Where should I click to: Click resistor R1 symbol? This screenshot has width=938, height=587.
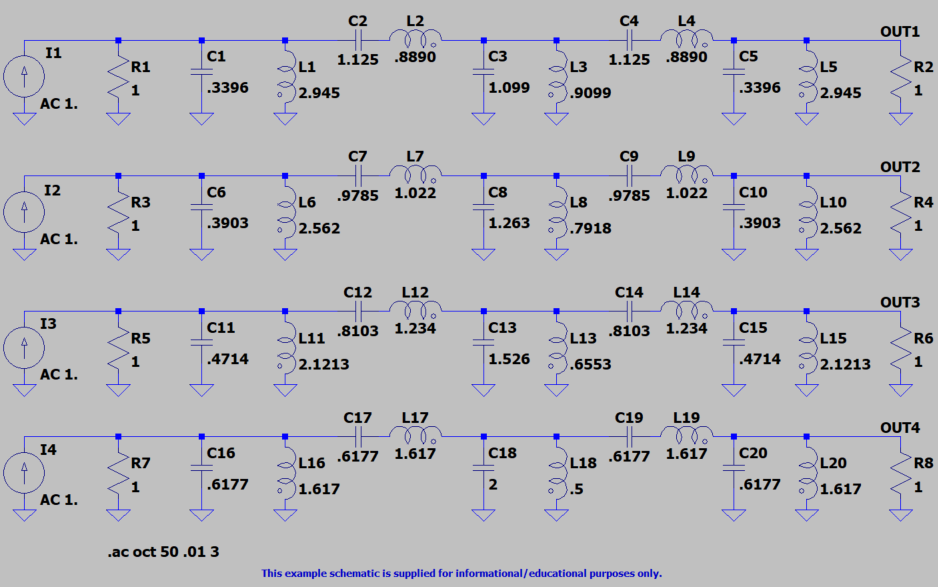(118, 77)
